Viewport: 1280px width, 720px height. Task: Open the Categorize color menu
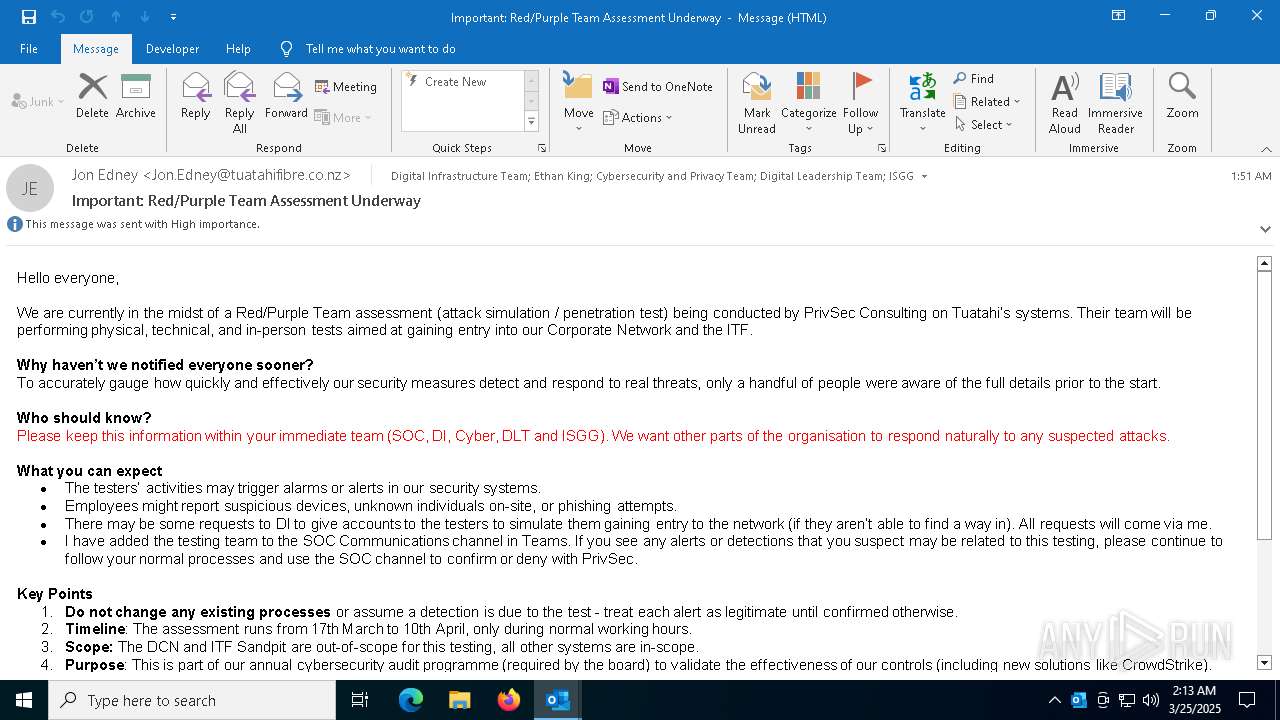click(808, 103)
